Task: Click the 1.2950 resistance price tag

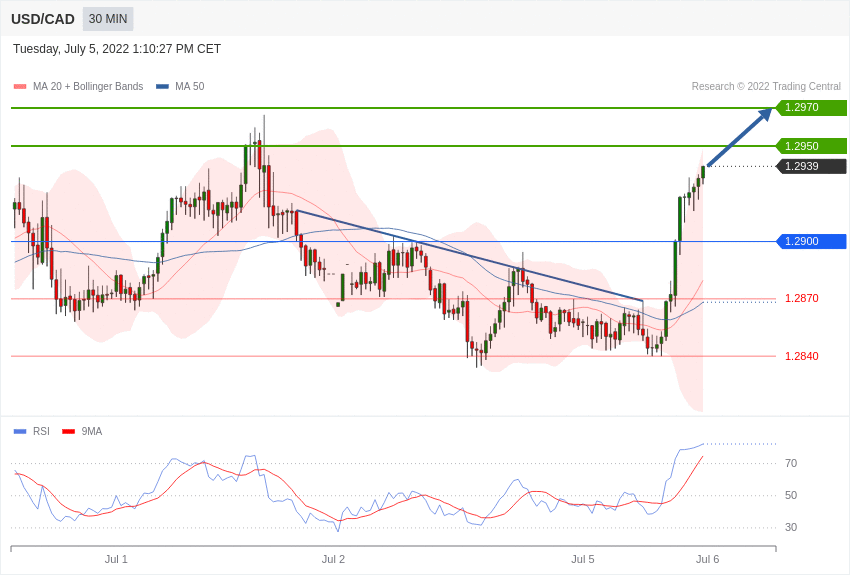Action: [811, 146]
